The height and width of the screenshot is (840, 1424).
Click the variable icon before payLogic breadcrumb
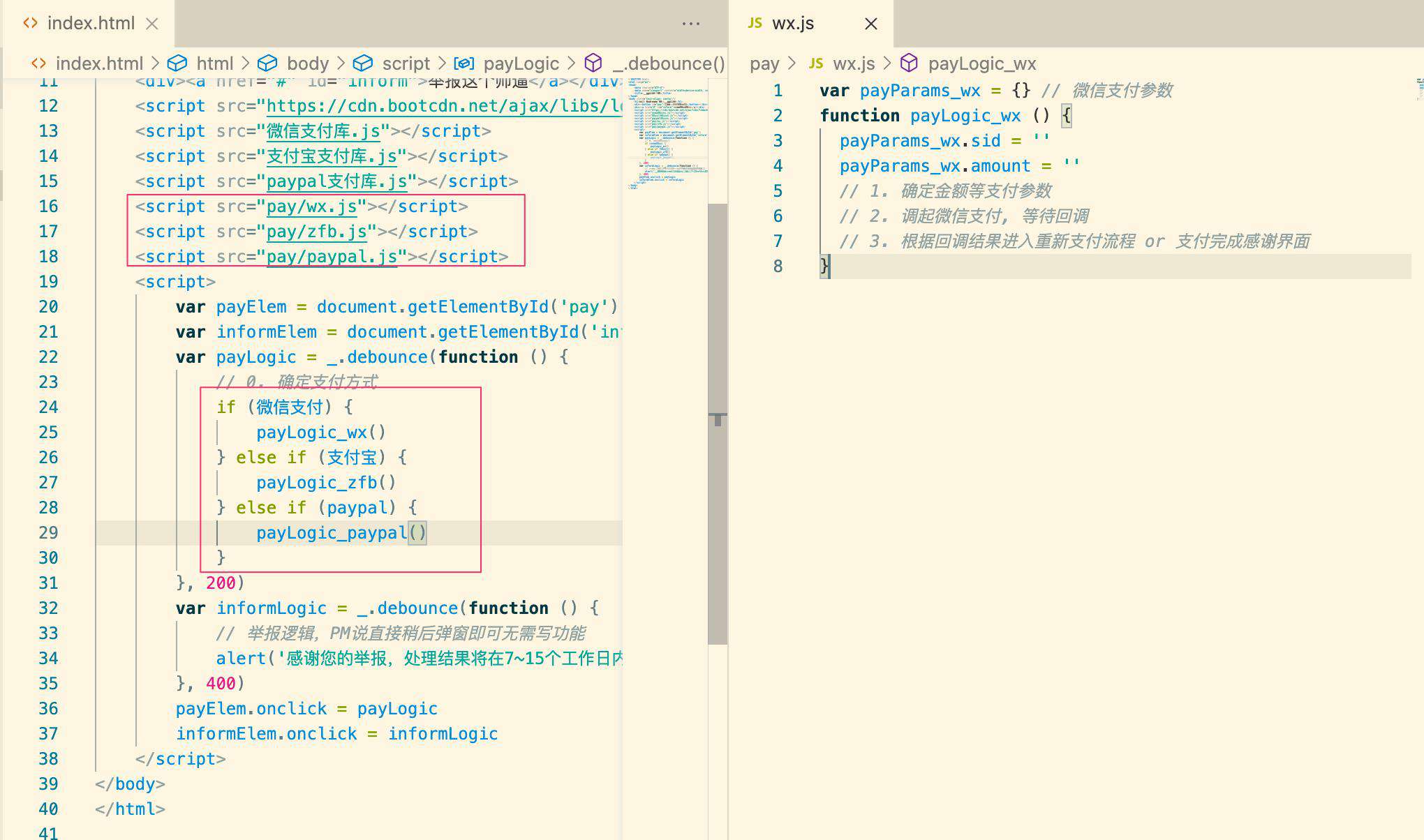(464, 63)
